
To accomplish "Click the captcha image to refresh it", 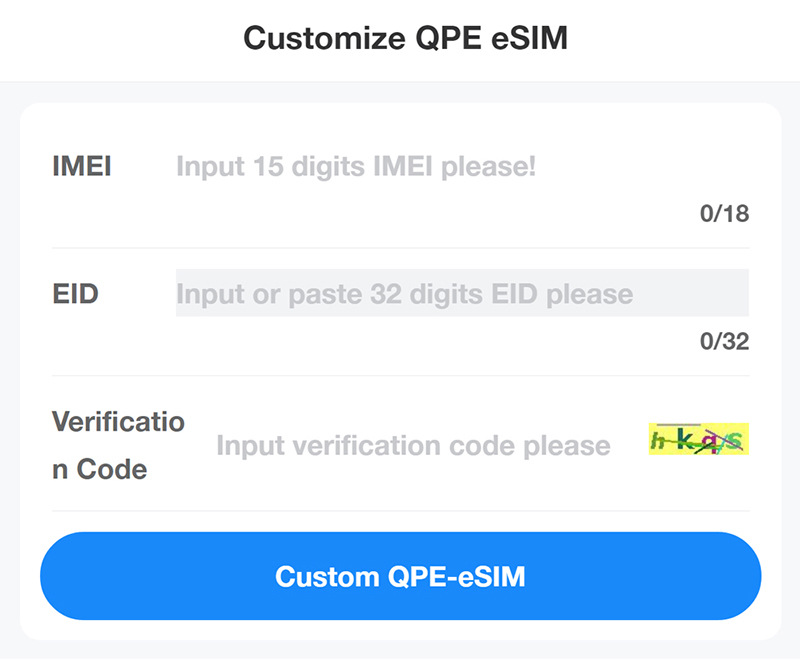I will pos(699,440).
